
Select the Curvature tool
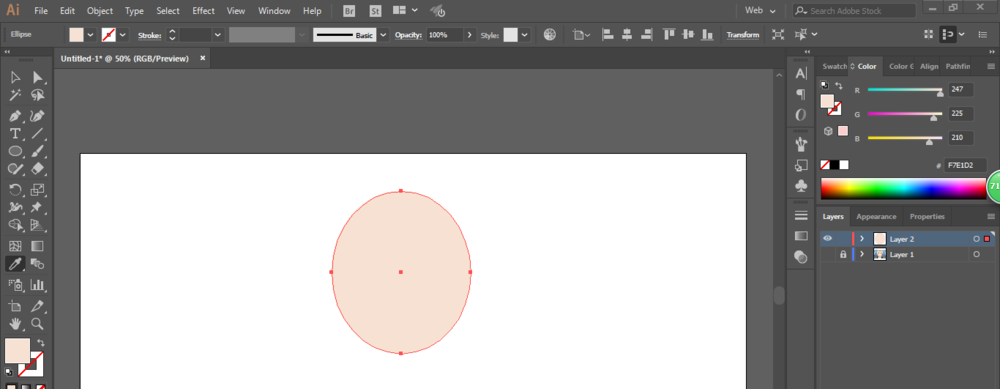pyautogui.click(x=37, y=117)
